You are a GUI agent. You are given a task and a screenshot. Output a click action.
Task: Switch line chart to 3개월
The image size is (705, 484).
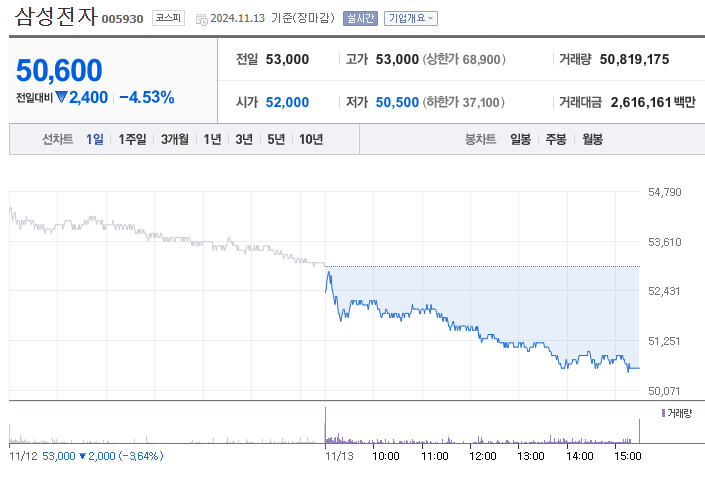pos(175,139)
